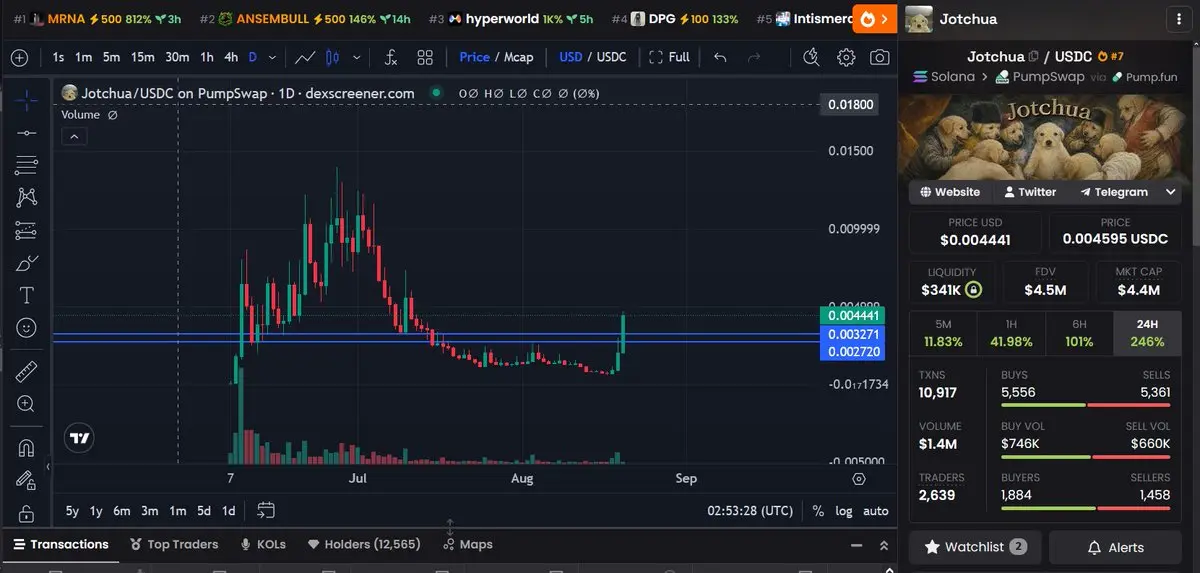Viewport: 1200px width, 573px height.
Task: Toggle auto scale mode
Action: (x=876, y=511)
